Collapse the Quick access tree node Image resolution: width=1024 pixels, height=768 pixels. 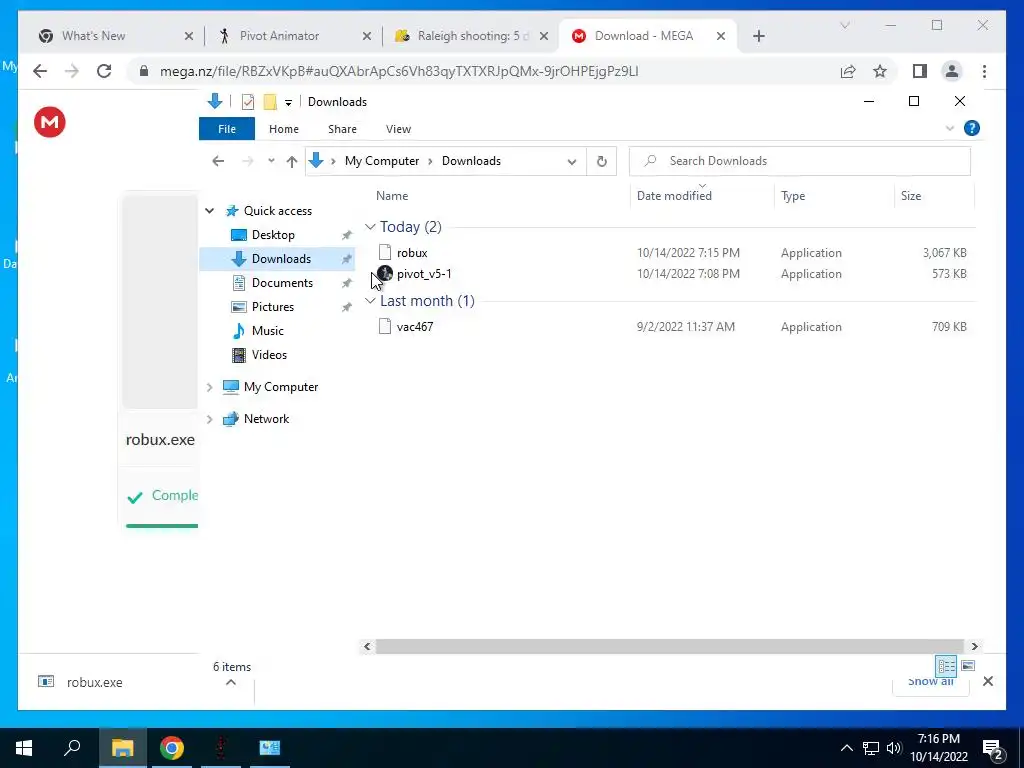[x=210, y=211]
